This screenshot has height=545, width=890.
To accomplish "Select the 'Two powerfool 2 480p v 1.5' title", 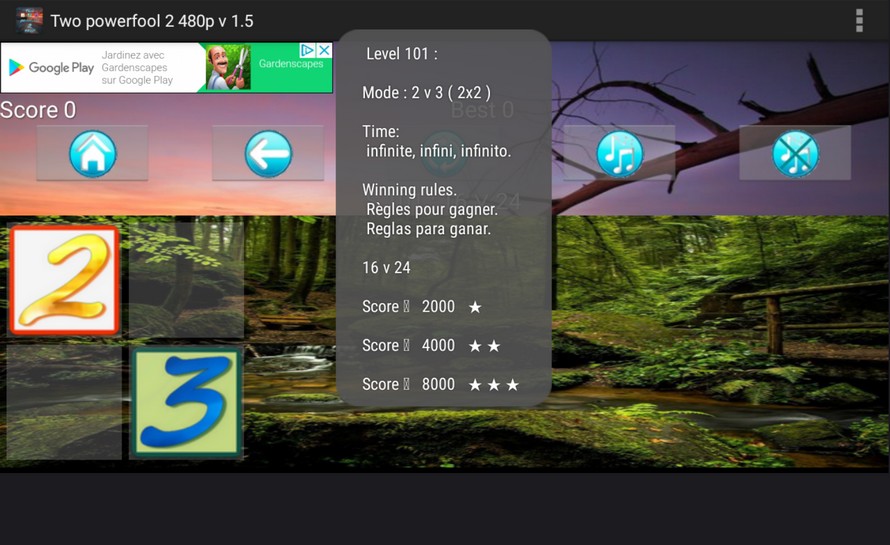I will tap(152, 21).
